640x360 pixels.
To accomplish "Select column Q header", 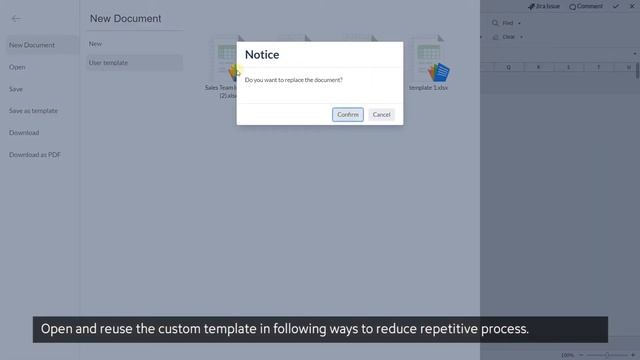I will point(509,67).
